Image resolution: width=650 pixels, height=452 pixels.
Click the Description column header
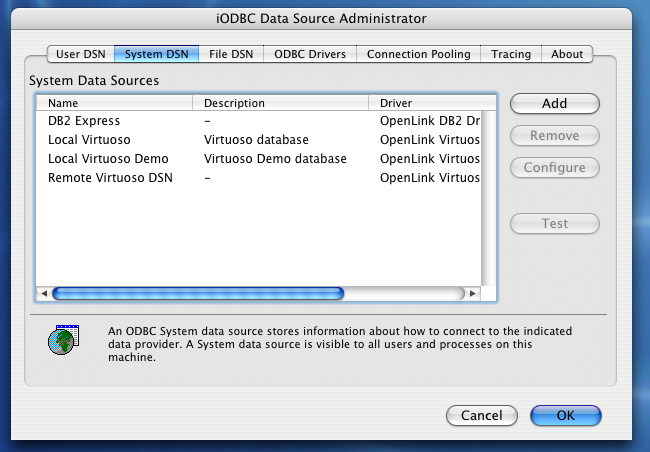(281, 103)
